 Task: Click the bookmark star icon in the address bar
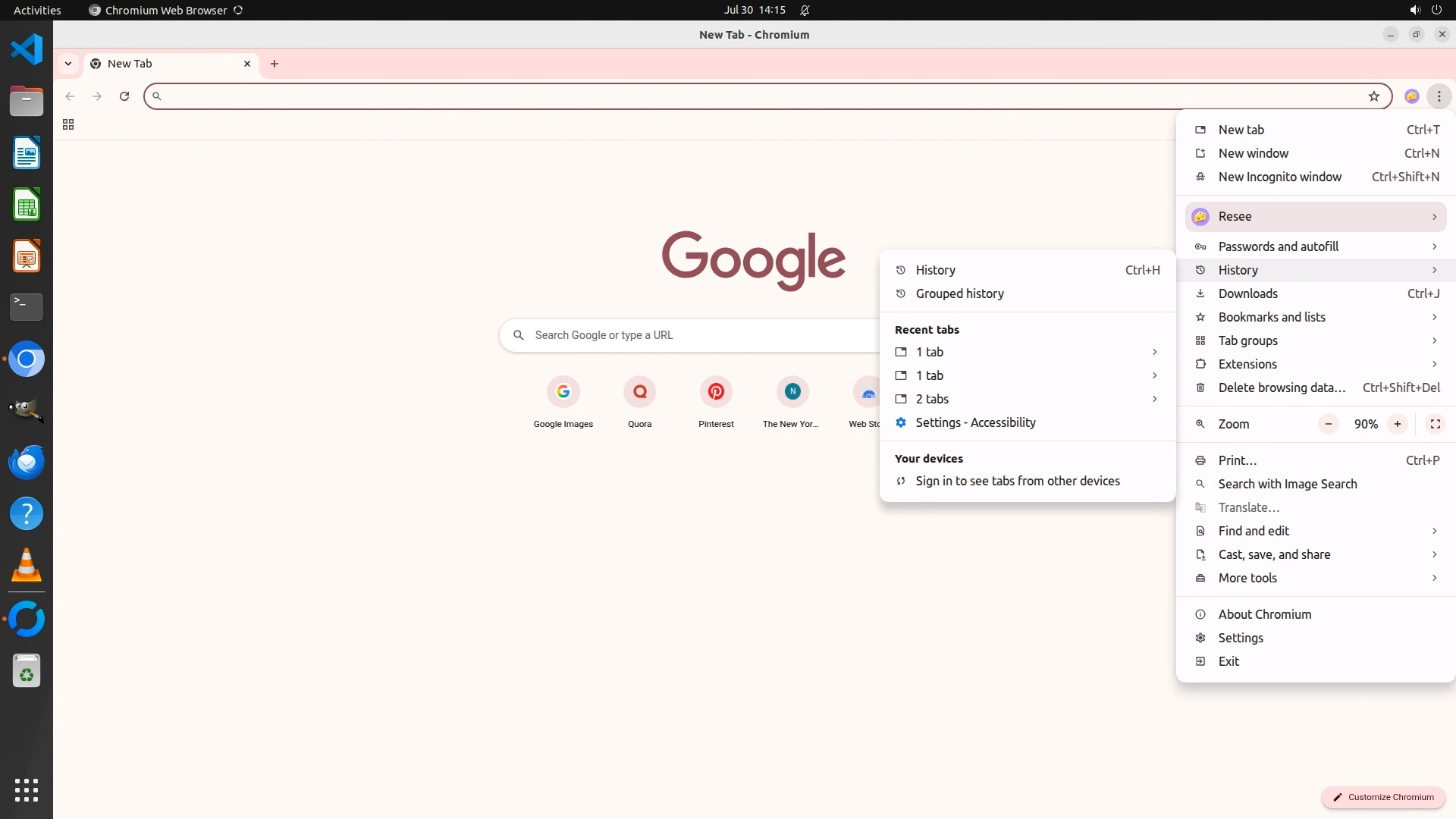1373,96
